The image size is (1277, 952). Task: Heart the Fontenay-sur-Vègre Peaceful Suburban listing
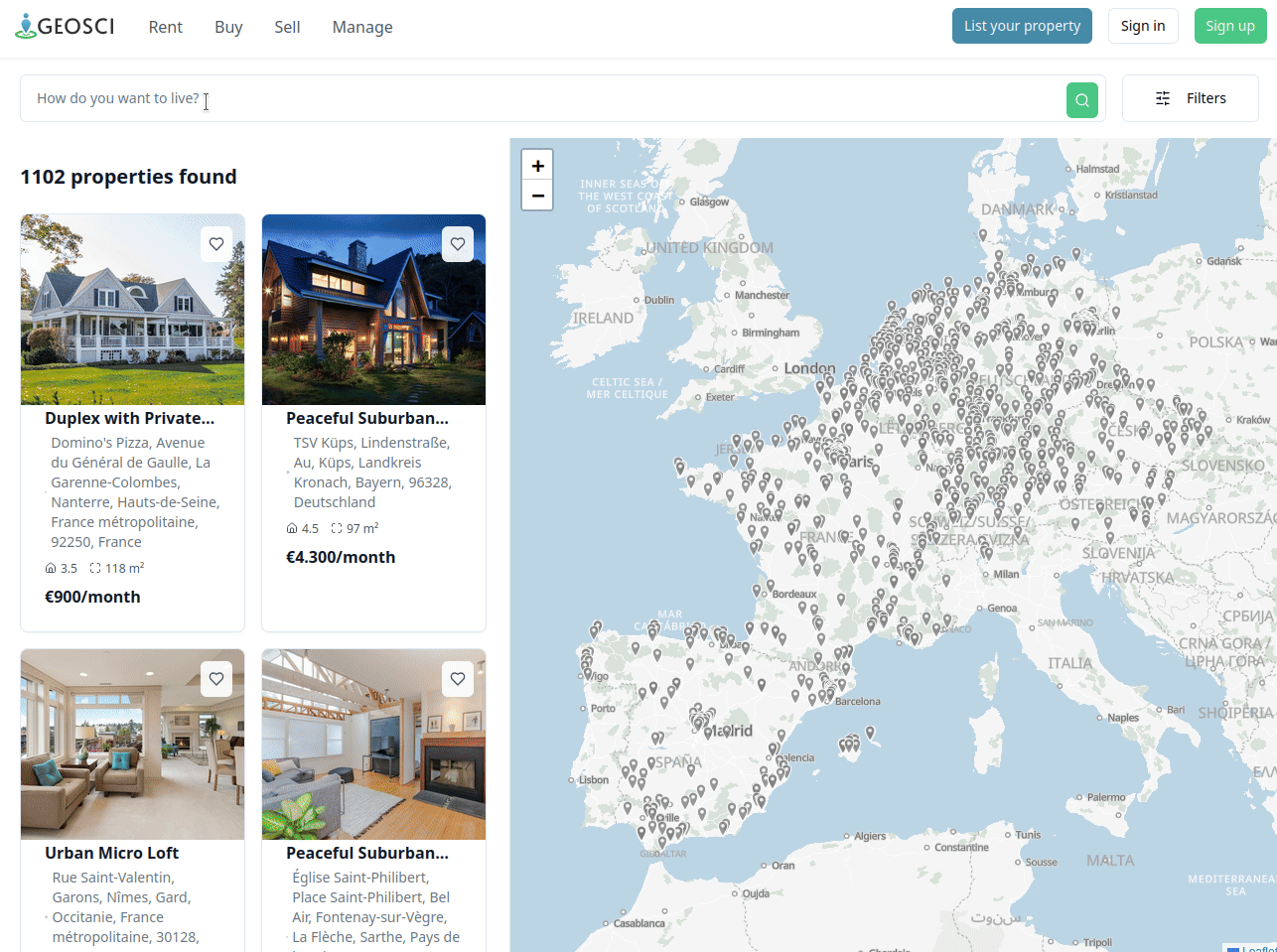pos(458,679)
